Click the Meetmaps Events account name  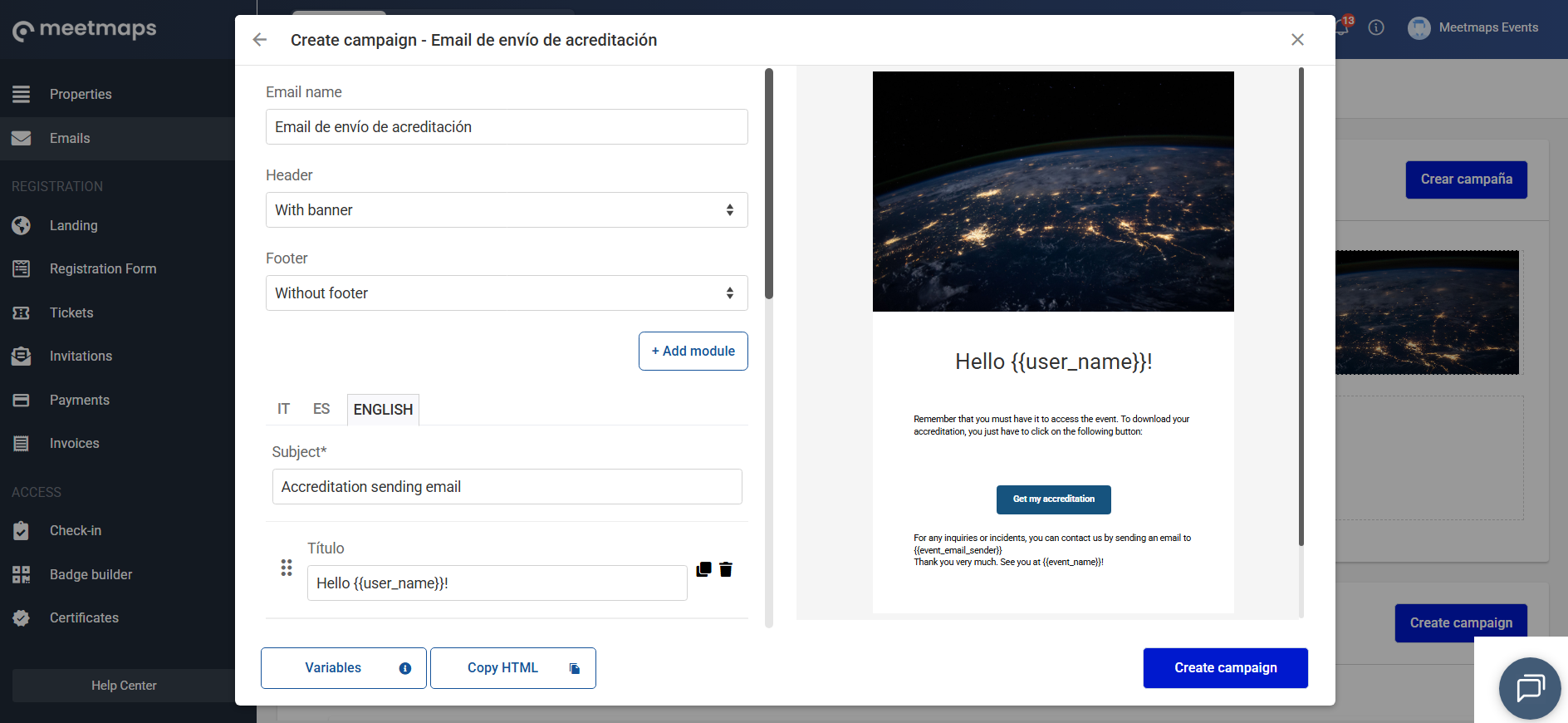pos(1488,27)
